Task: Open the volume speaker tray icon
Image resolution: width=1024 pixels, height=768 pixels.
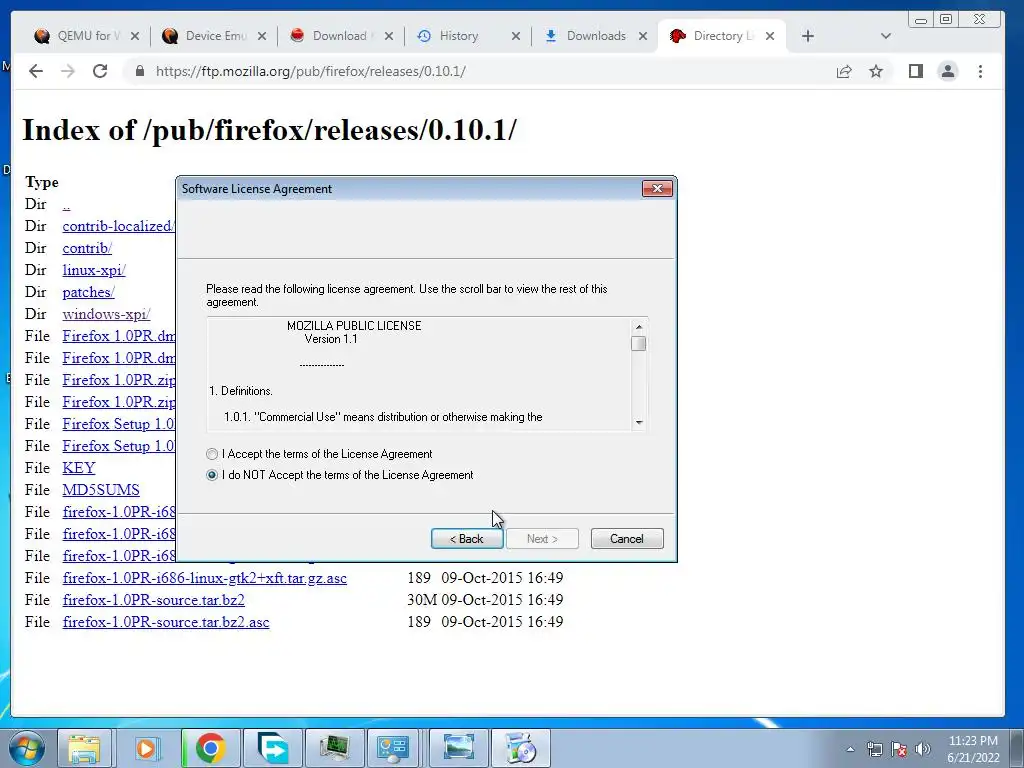Action: 923,749
